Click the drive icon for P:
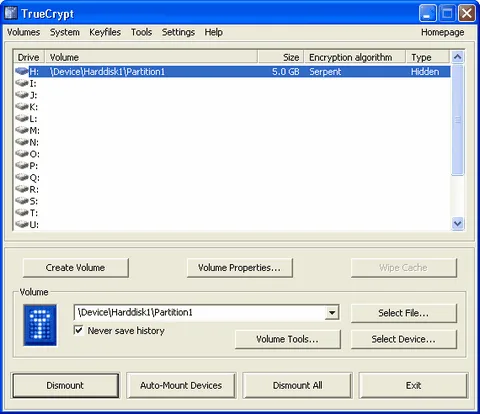Viewport: 480px width, 414px height. point(22,165)
